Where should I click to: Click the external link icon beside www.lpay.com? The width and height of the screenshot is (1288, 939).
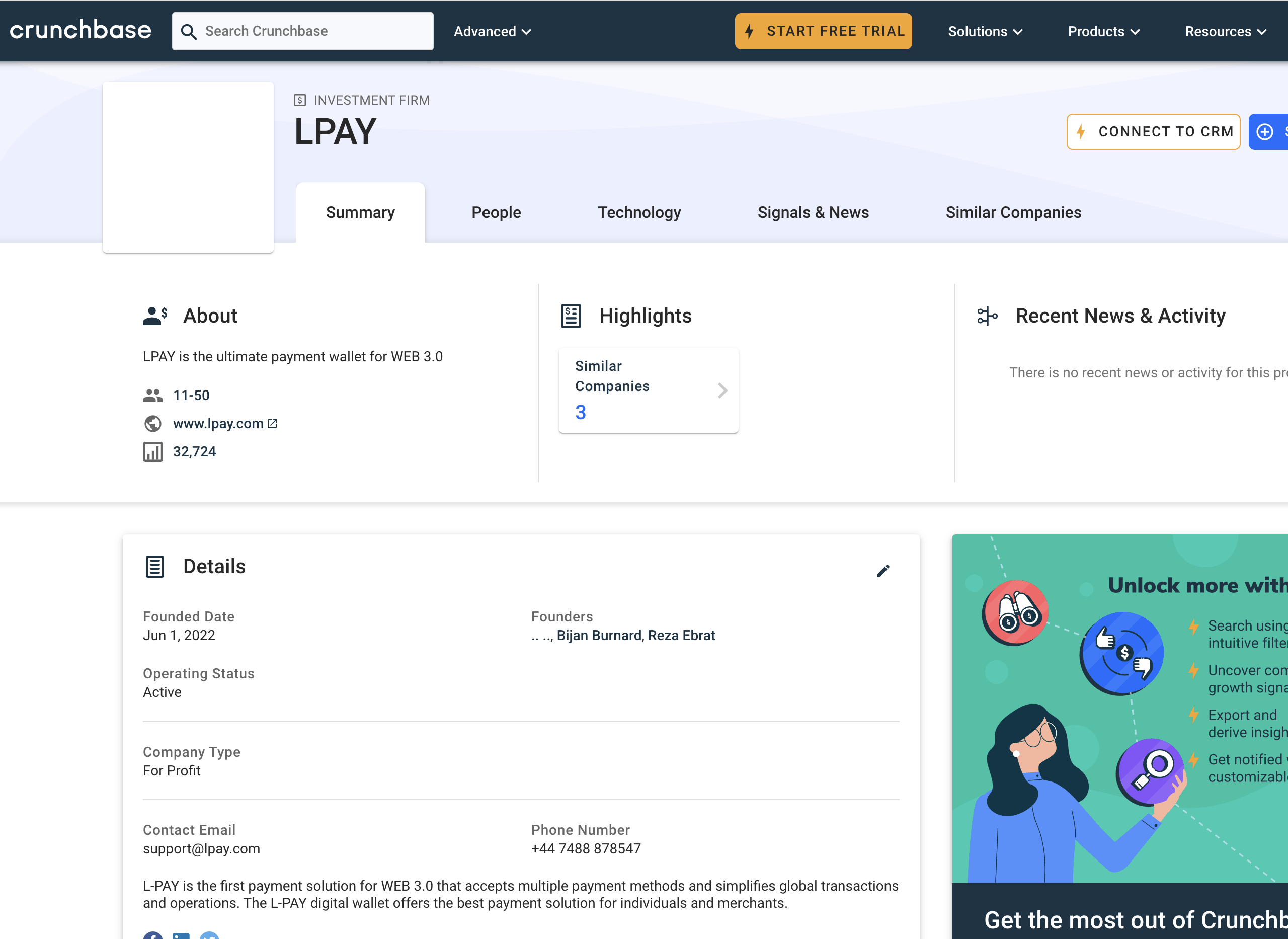point(272,424)
